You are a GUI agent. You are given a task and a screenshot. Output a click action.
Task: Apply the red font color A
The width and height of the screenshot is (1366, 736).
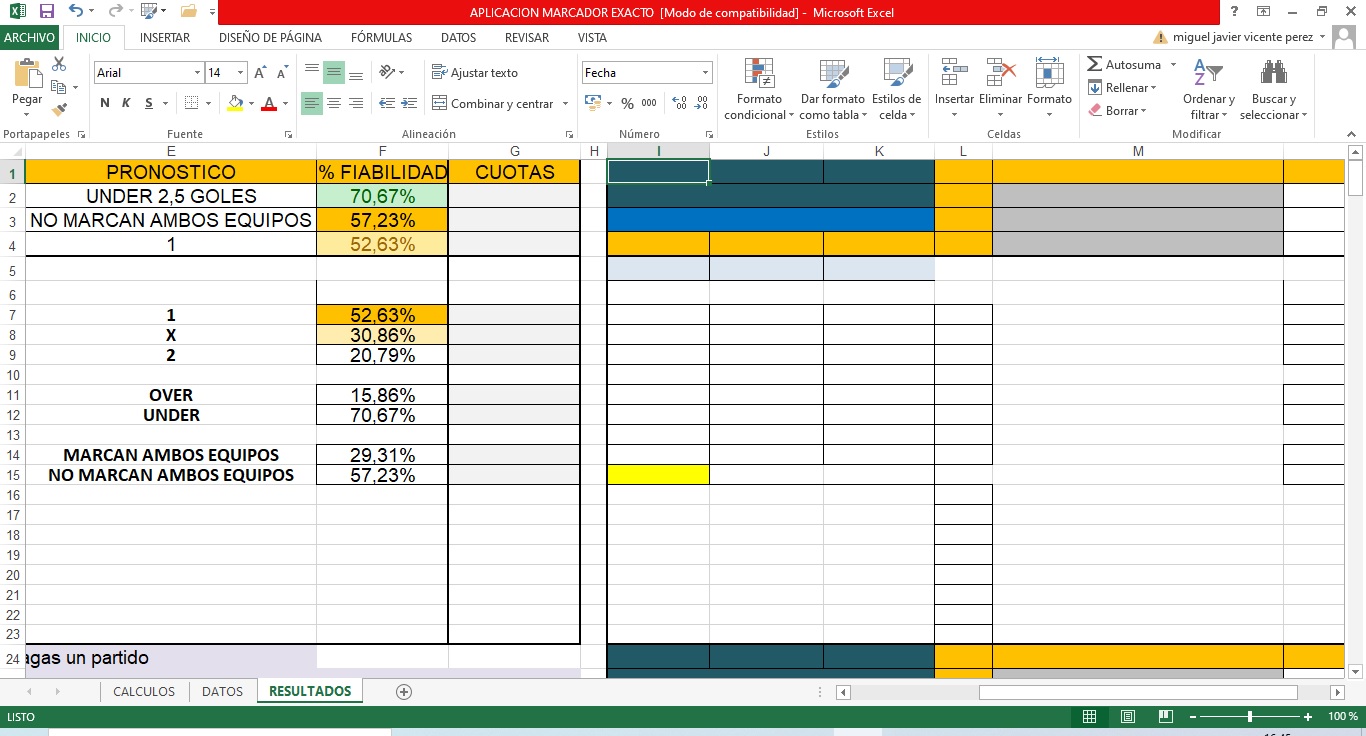(269, 103)
